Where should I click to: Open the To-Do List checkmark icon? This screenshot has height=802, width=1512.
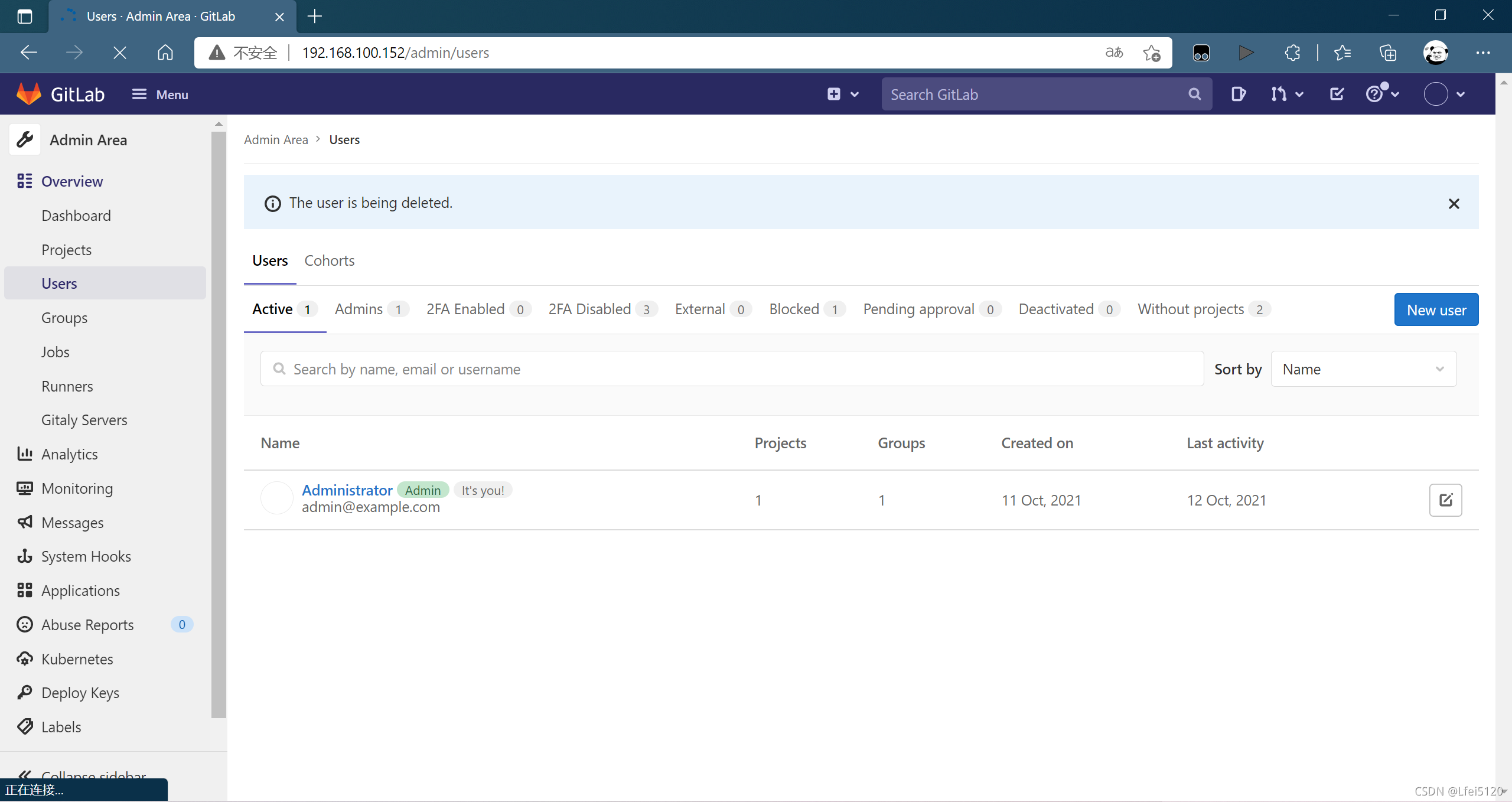pos(1337,94)
